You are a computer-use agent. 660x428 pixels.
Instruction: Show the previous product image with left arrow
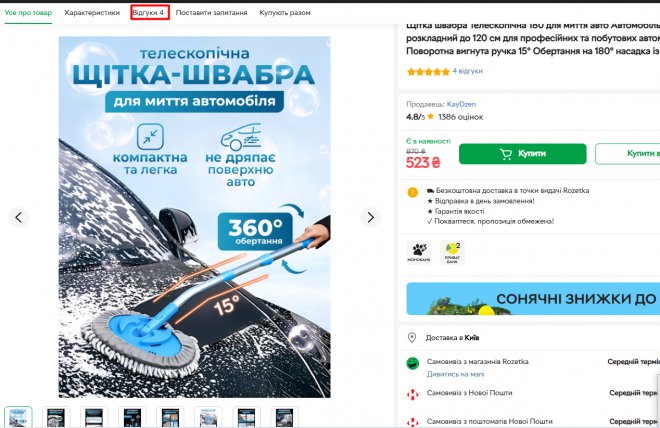(19, 217)
